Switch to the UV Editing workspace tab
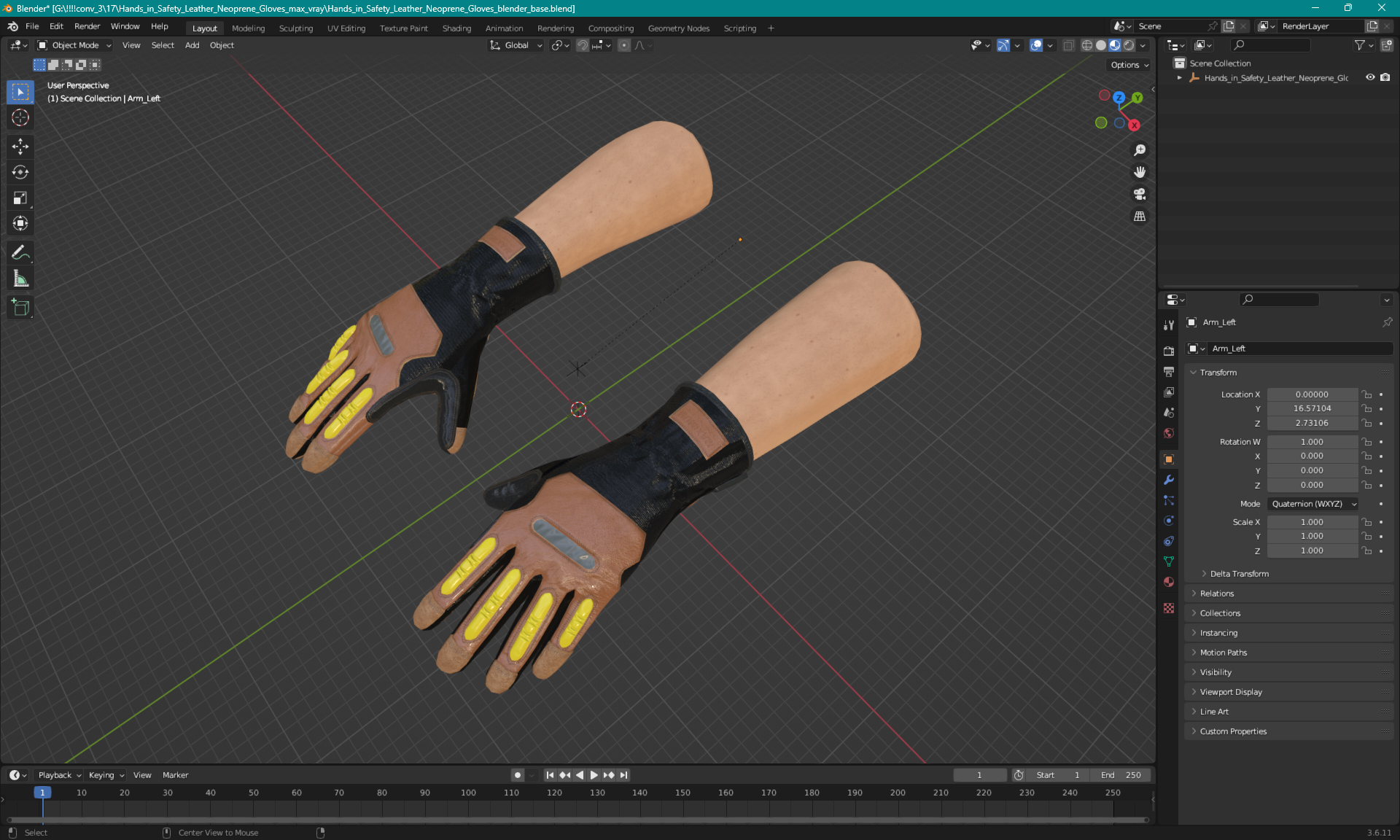The image size is (1400, 840). point(346,28)
